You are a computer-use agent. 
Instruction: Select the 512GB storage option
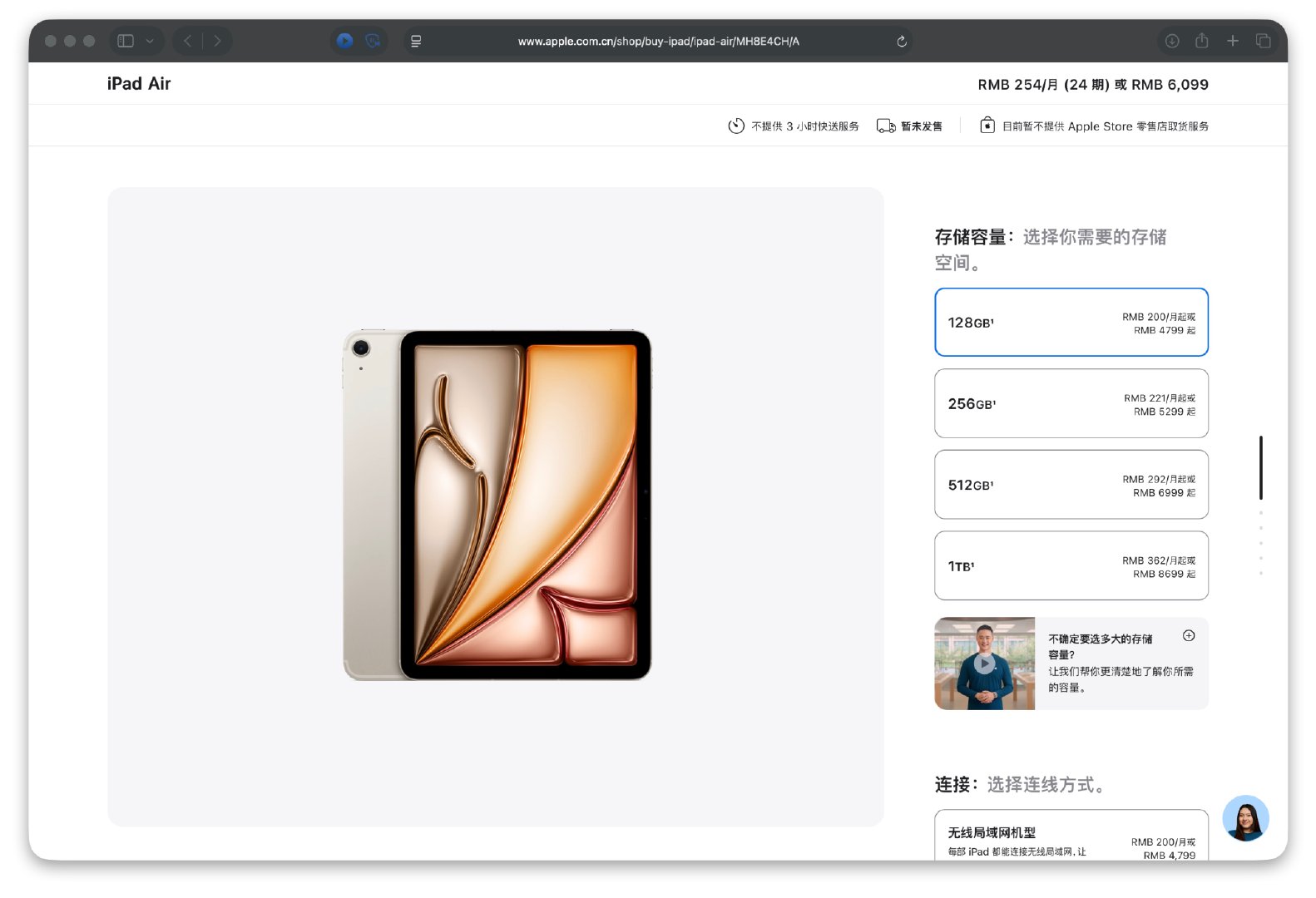coord(1071,485)
